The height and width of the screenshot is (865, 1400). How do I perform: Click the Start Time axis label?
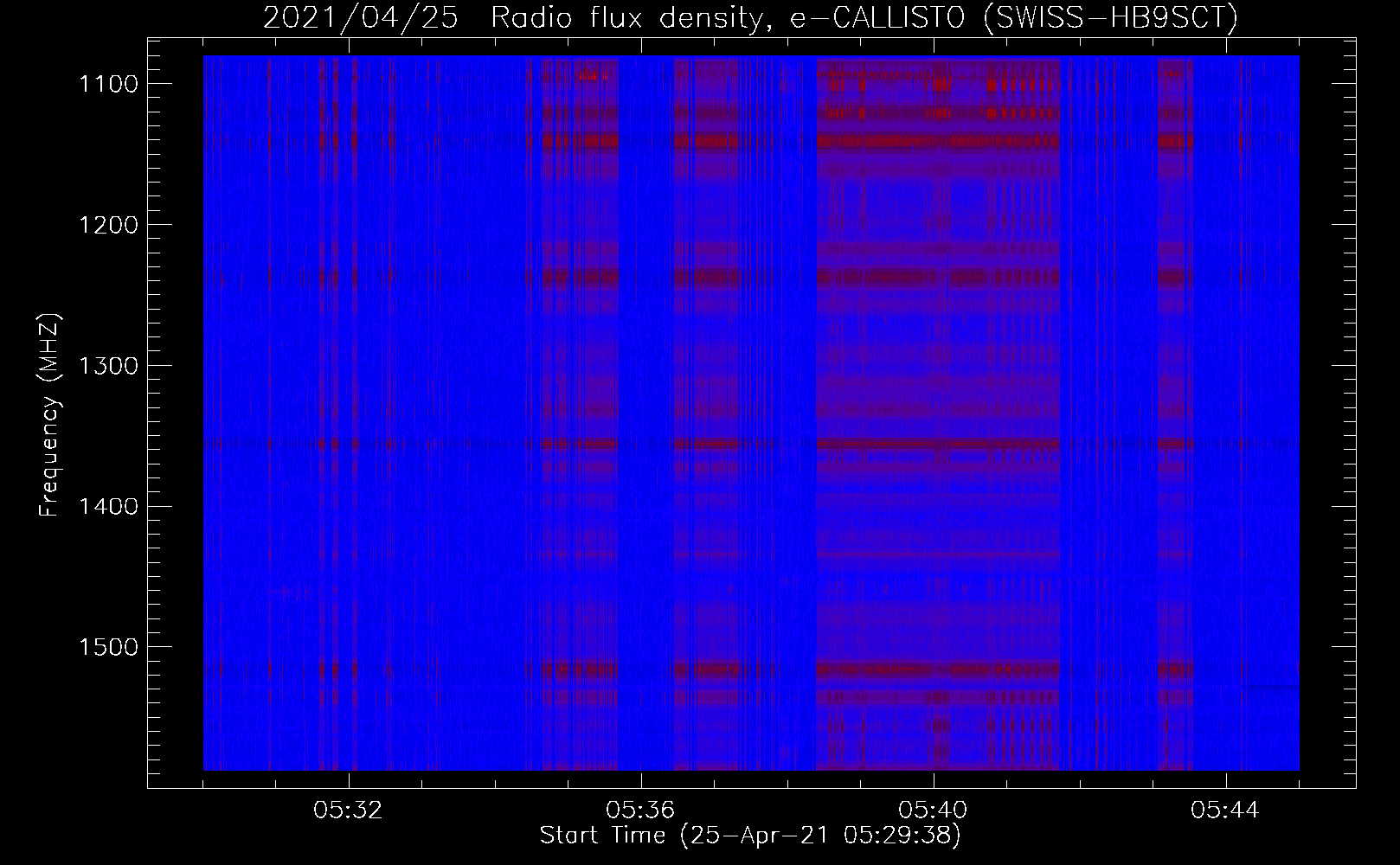point(750,836)
